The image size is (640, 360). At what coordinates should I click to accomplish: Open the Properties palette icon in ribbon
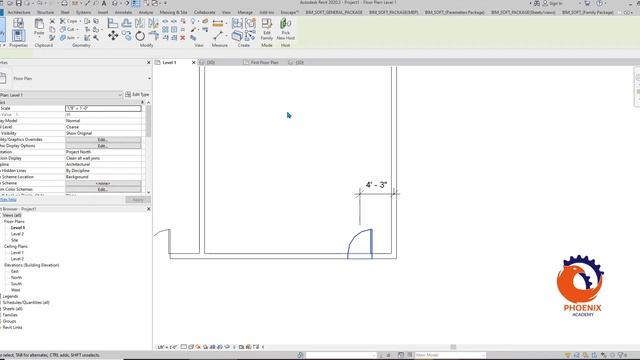[x=18, y=36]
